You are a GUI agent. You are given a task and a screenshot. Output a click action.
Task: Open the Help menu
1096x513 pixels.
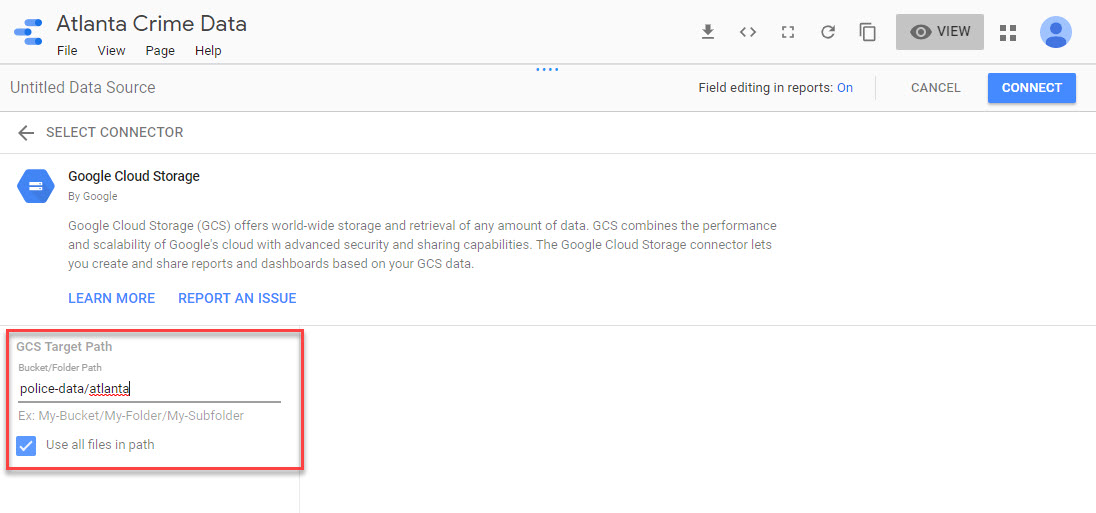[x=208, y=51]
